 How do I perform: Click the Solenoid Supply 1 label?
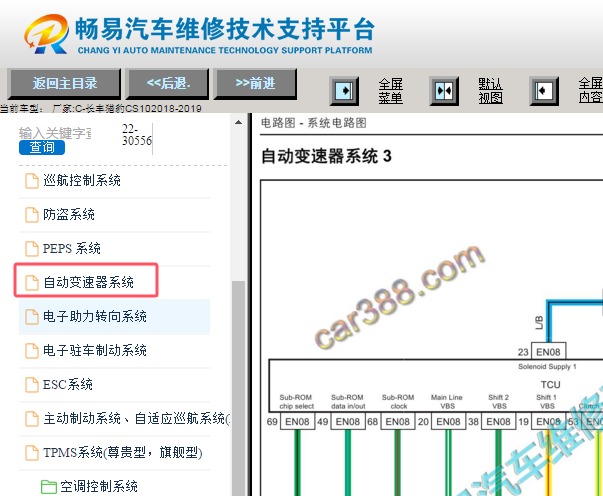pyautogui.click(x=547, y=367)
